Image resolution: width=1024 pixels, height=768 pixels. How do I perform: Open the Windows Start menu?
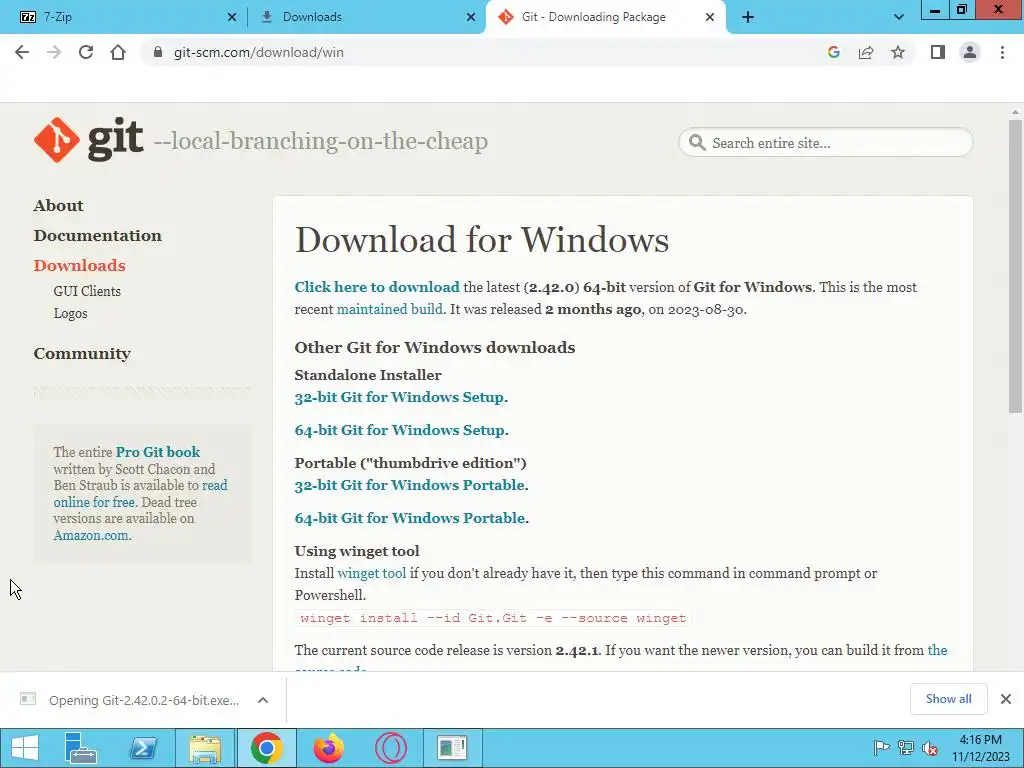point(25,748)
